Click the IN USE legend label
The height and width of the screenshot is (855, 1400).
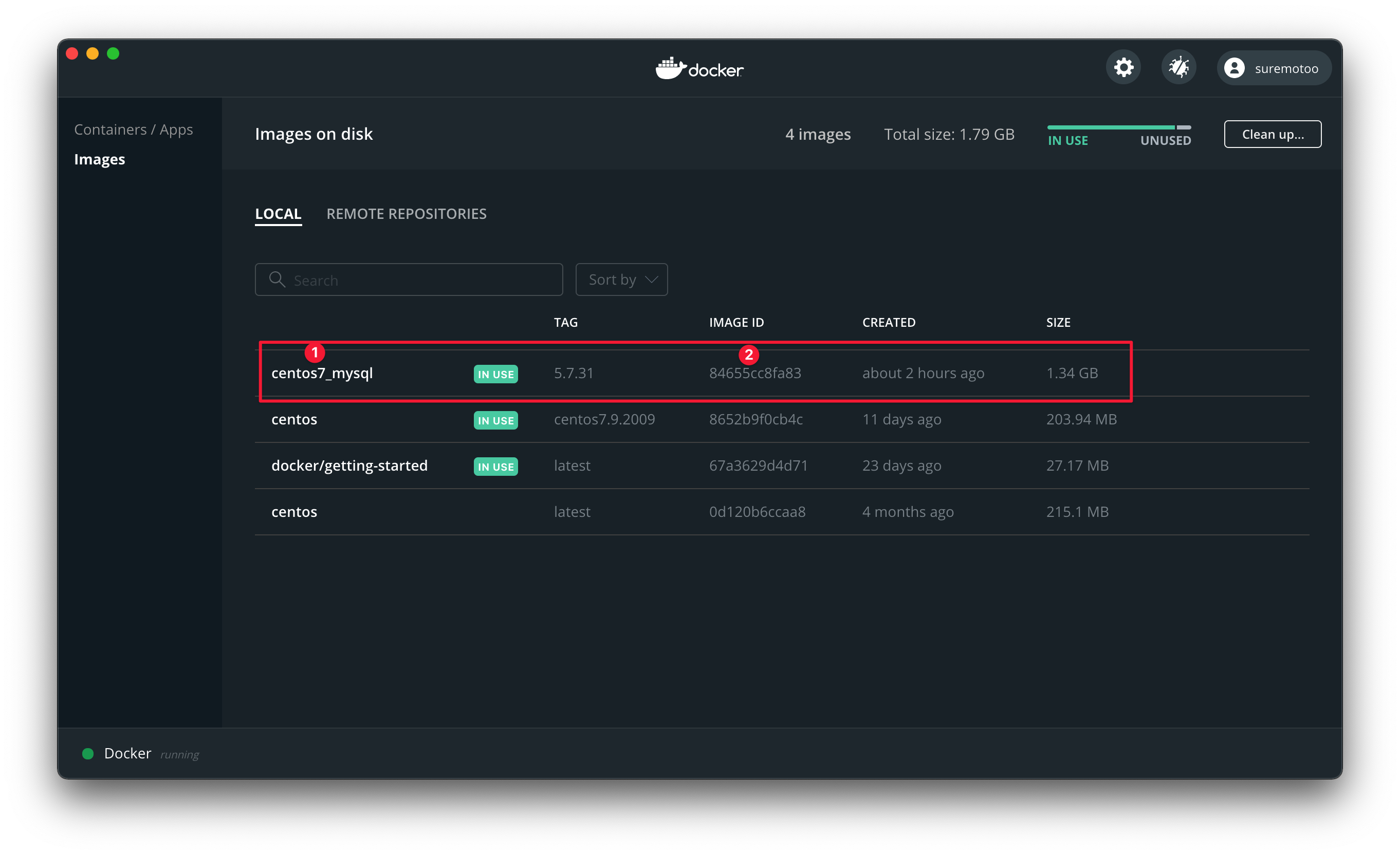pyautogui.click(x=1067, y=141)
